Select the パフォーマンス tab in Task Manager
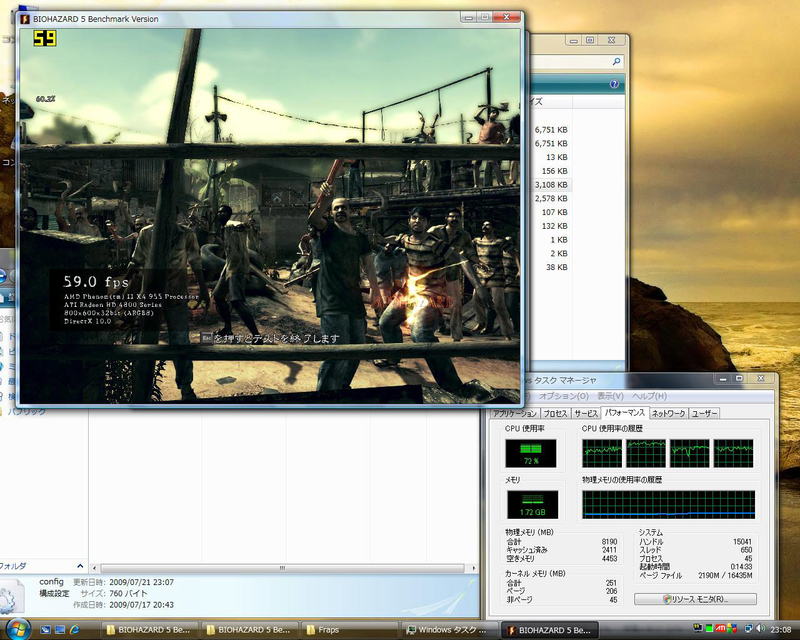Image resolution: width=800 pixels, height=640 pixels. pos(624,412)
